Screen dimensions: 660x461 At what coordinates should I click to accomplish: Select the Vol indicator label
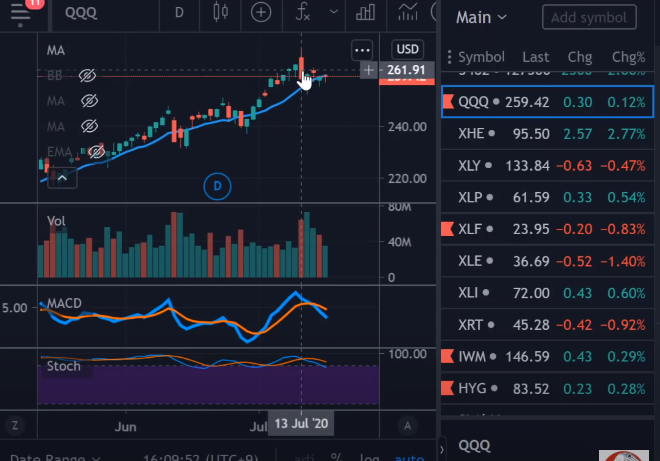pos(56,221)
